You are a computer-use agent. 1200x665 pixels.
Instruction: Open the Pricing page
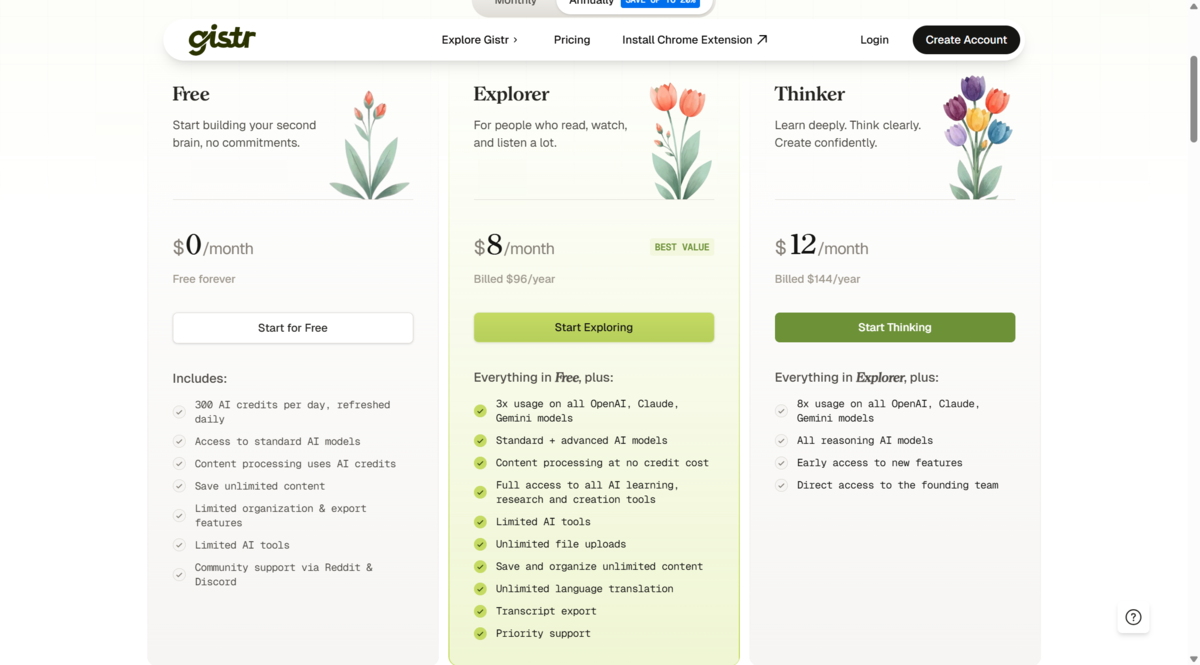572,40
